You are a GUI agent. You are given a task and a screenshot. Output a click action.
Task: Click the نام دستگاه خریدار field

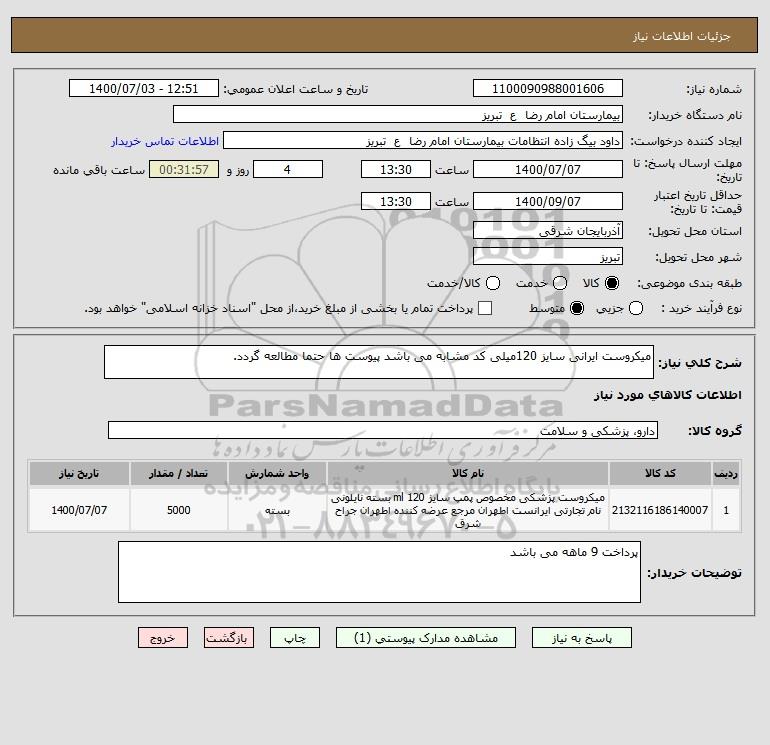(x=398, y=114)
